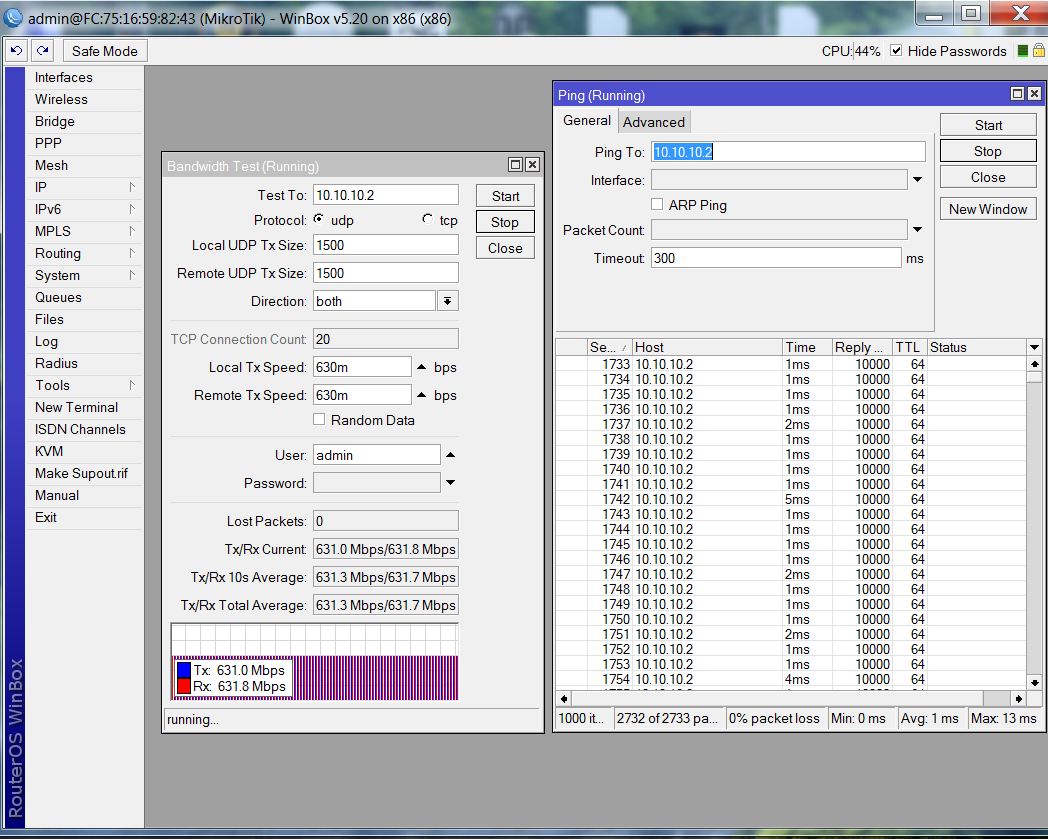Select the udp protocol radio button
The height and width of the screenshot is (839, 1048).
(x=319, y=219)
